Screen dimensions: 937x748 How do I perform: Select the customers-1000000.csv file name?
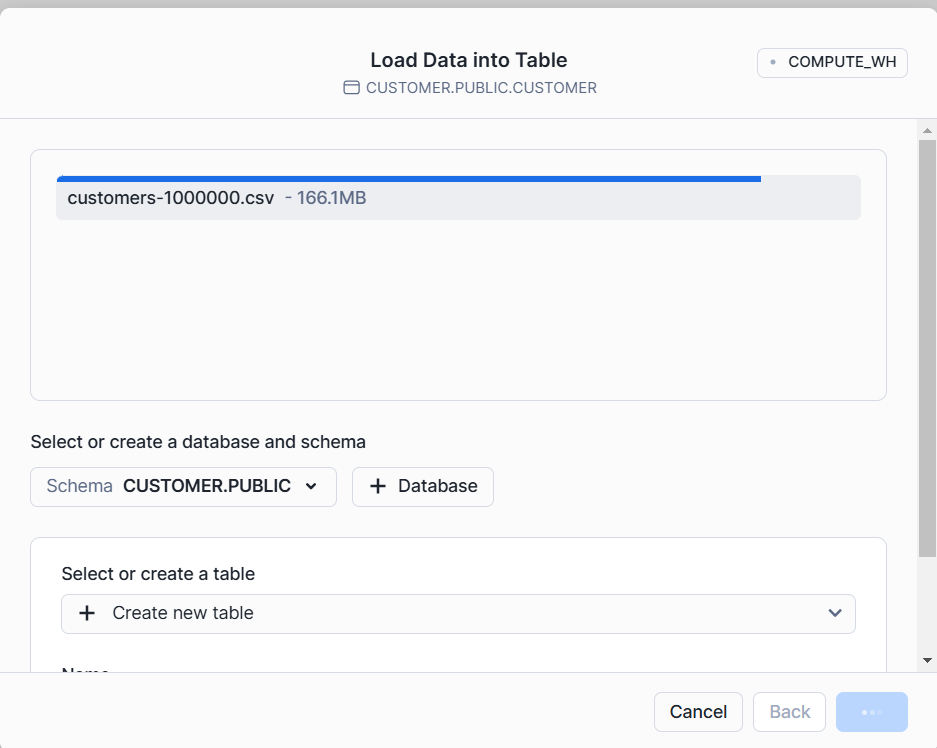[x=170, y=198]
